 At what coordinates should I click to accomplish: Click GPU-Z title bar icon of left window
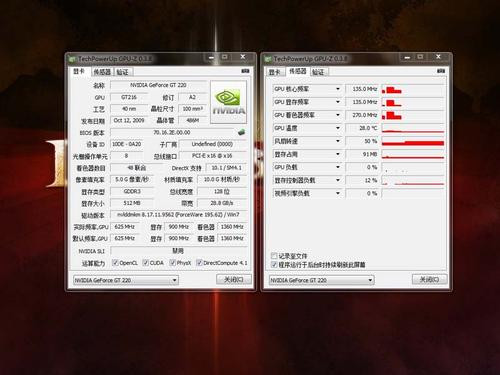coord(72,59)
